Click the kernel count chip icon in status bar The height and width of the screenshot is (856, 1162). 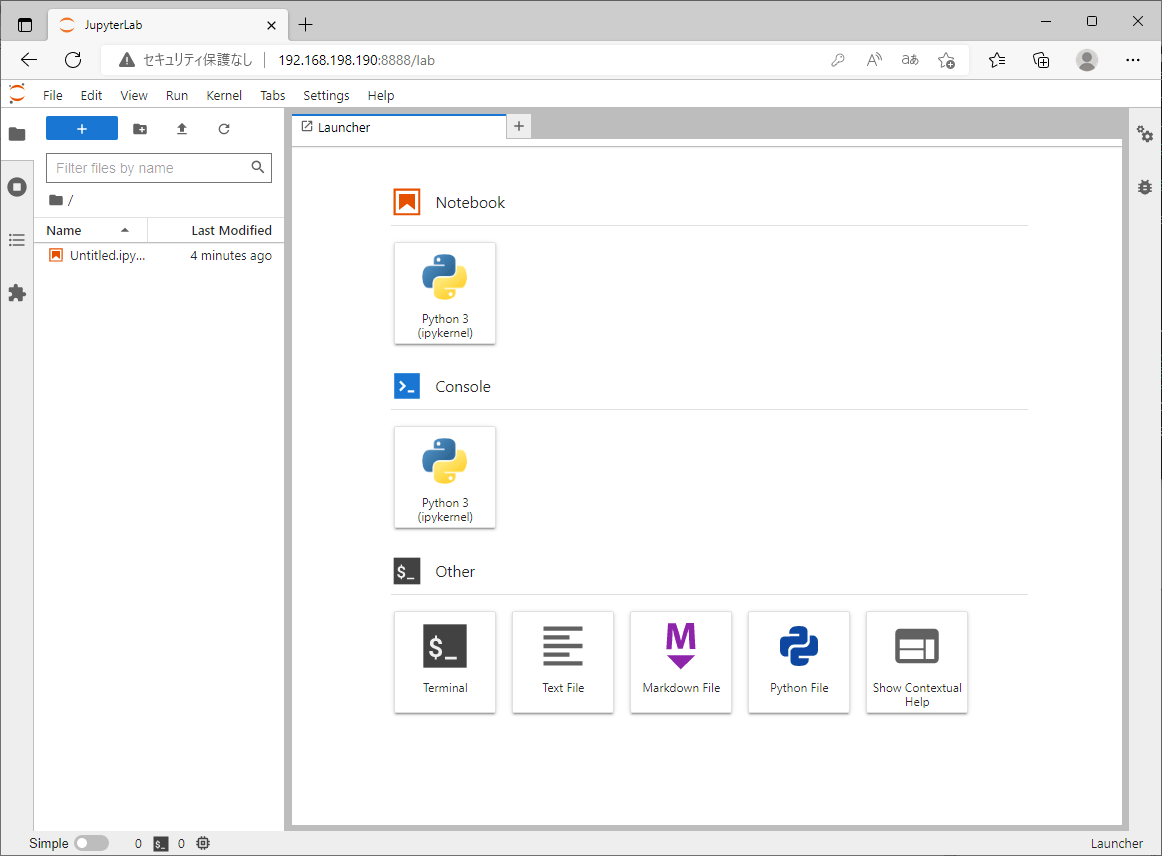[203, 843]
